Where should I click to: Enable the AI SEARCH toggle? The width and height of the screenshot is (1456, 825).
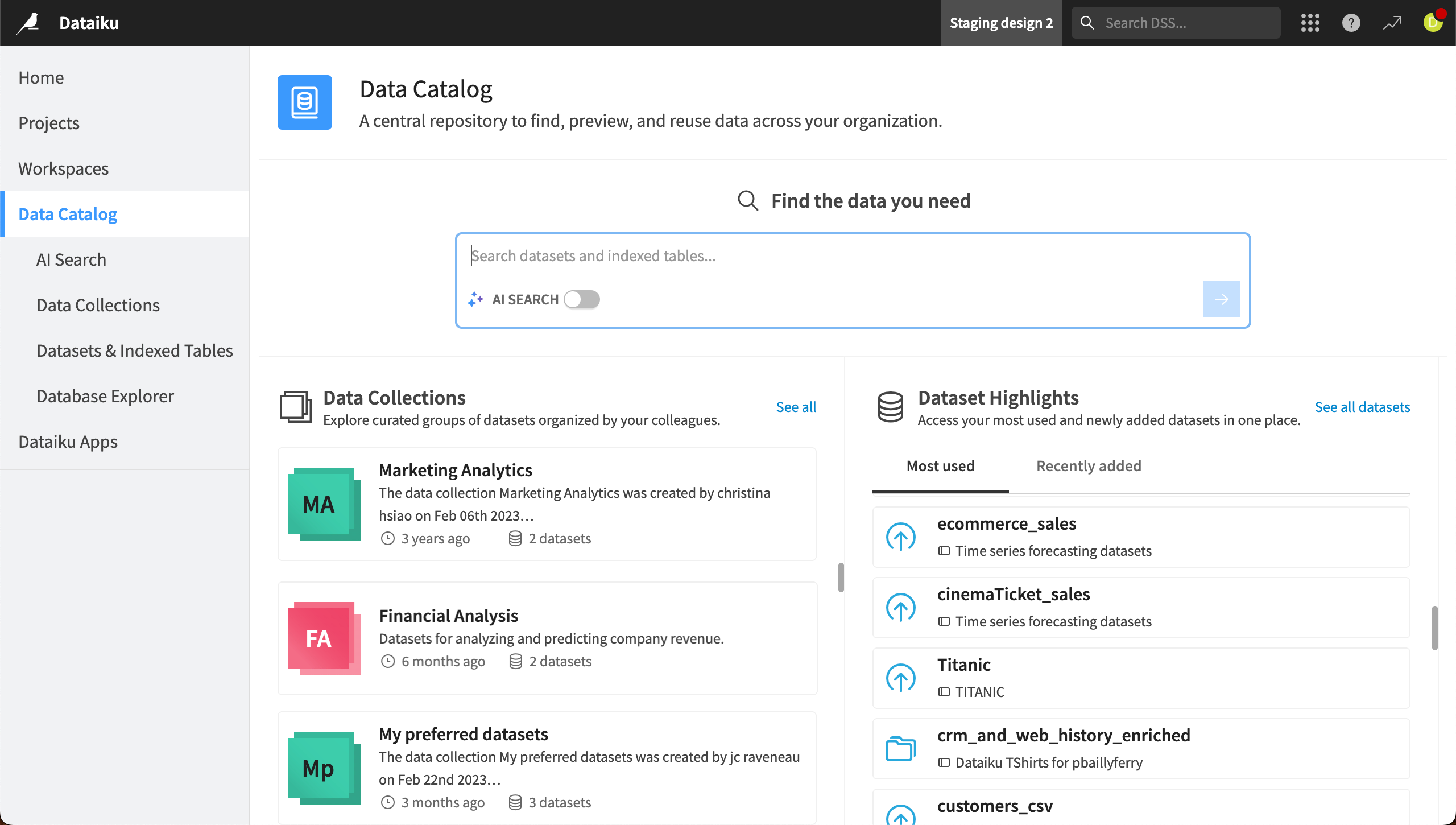coord(582,299)
